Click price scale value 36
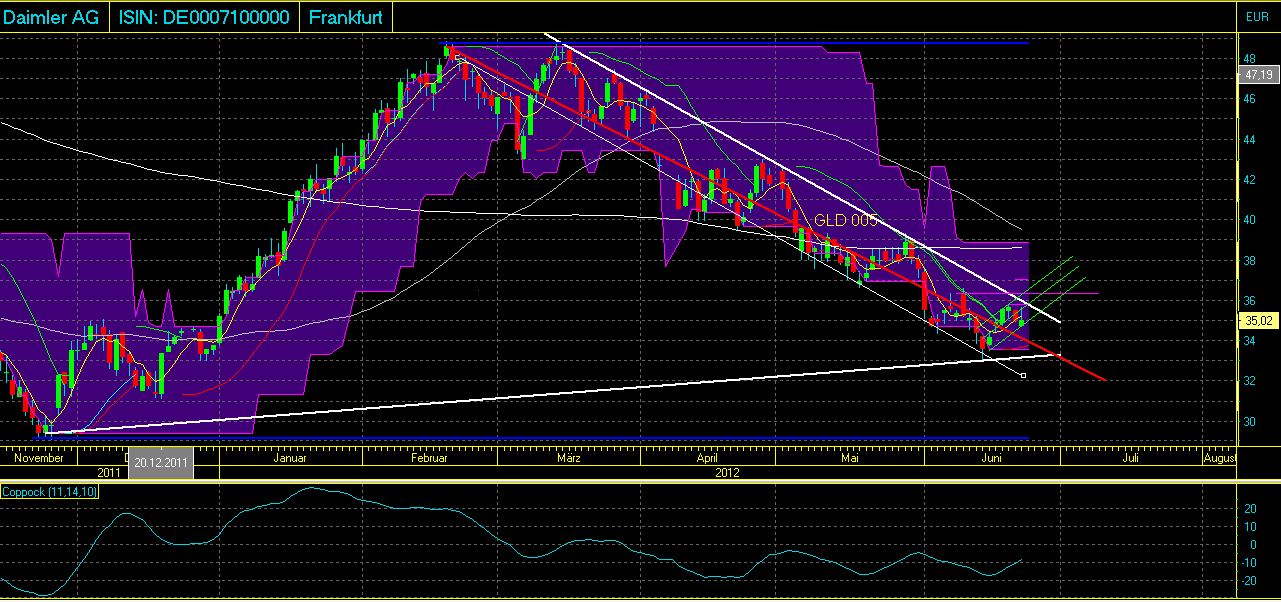Viewport: 1281px width, 602px height. tap(1250, 301)
